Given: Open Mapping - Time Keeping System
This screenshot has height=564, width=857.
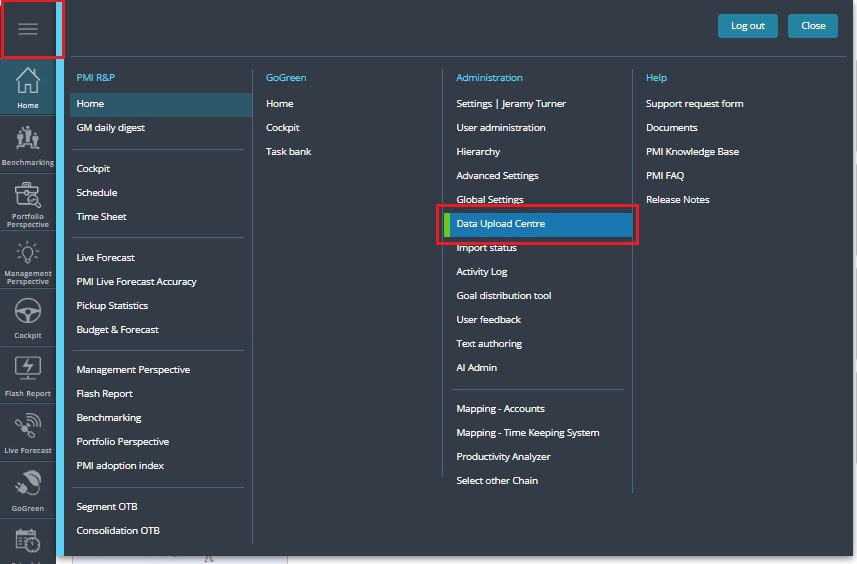Looking at the screenshot, I should tap(527, 433).
